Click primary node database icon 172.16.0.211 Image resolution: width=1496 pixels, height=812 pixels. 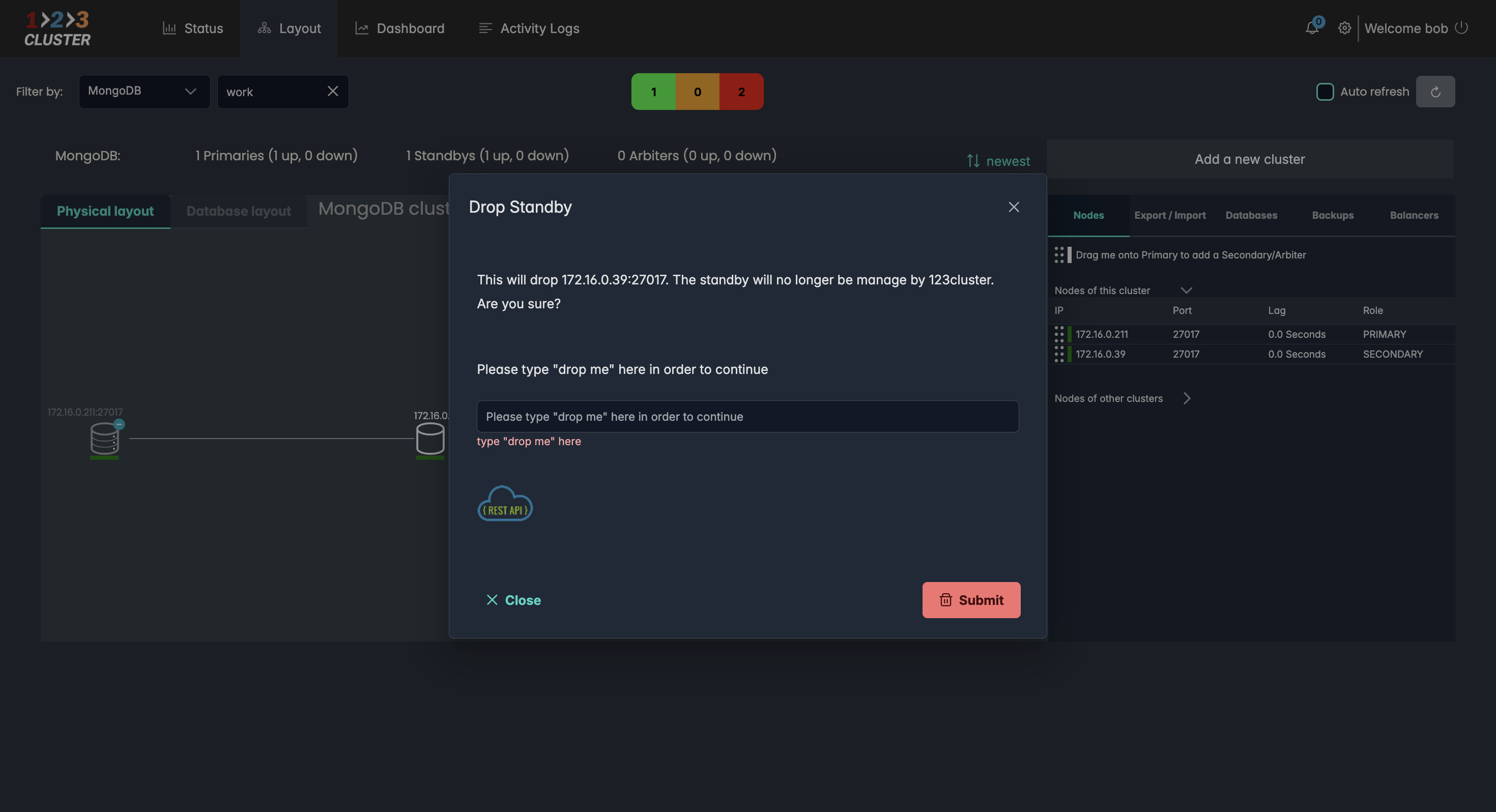[x=104, y=438]
